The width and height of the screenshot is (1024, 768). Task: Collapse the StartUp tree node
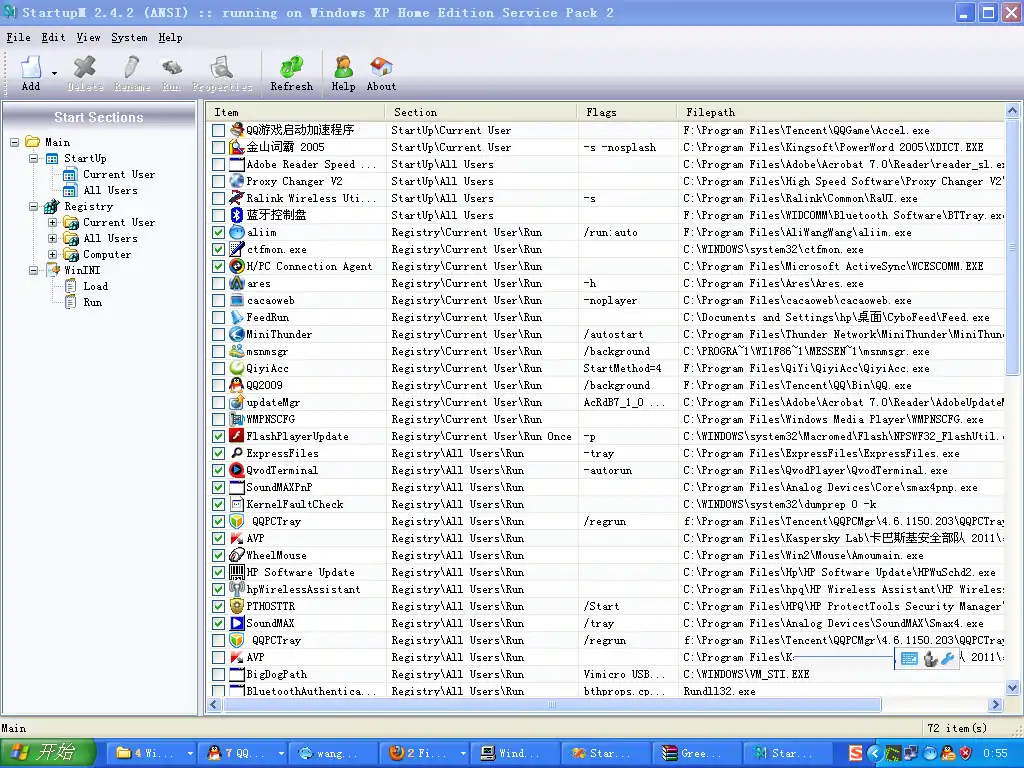click(33, 158)
